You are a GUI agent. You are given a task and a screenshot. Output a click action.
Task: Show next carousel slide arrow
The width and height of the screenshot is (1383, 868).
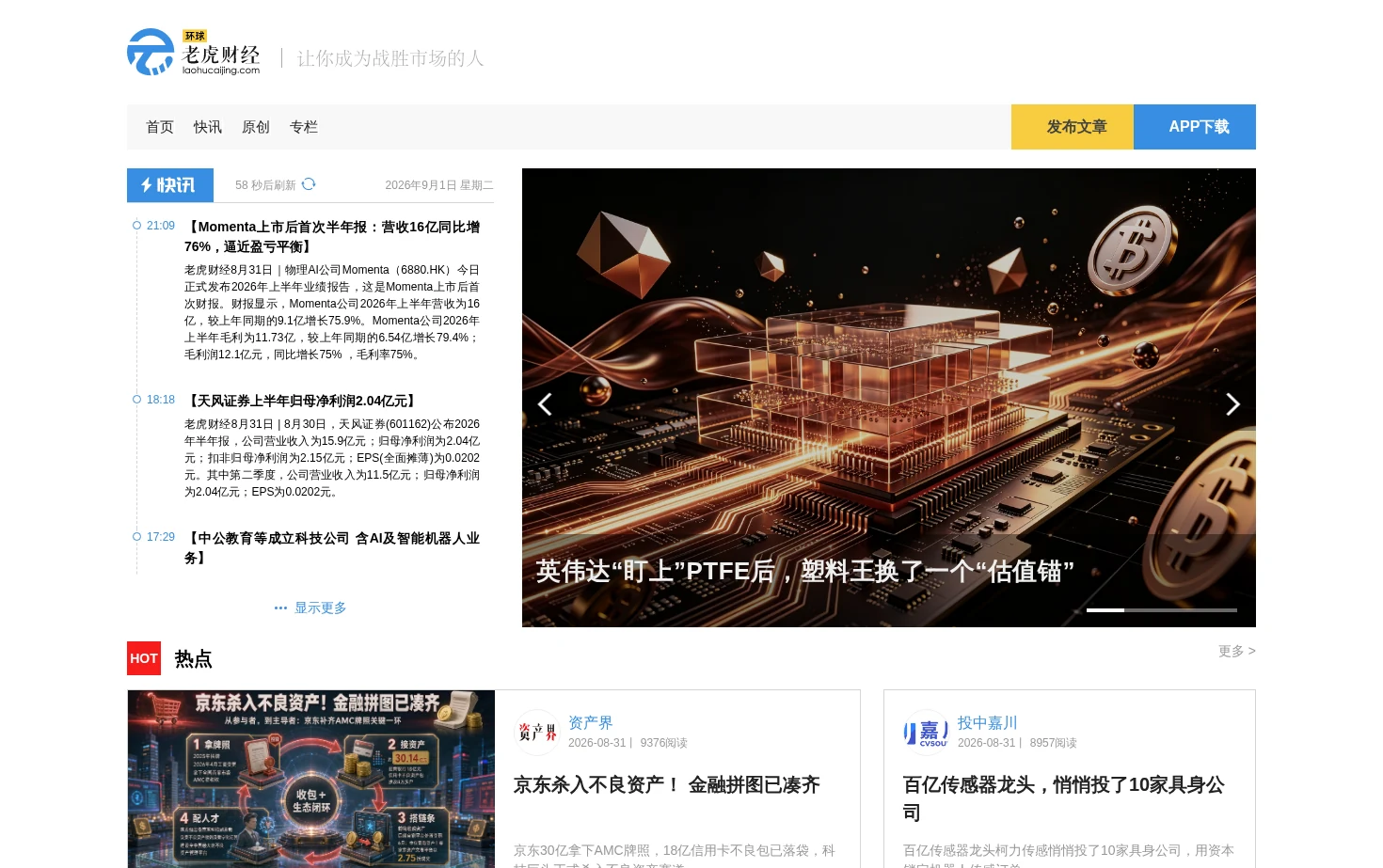pos(1232,404)
